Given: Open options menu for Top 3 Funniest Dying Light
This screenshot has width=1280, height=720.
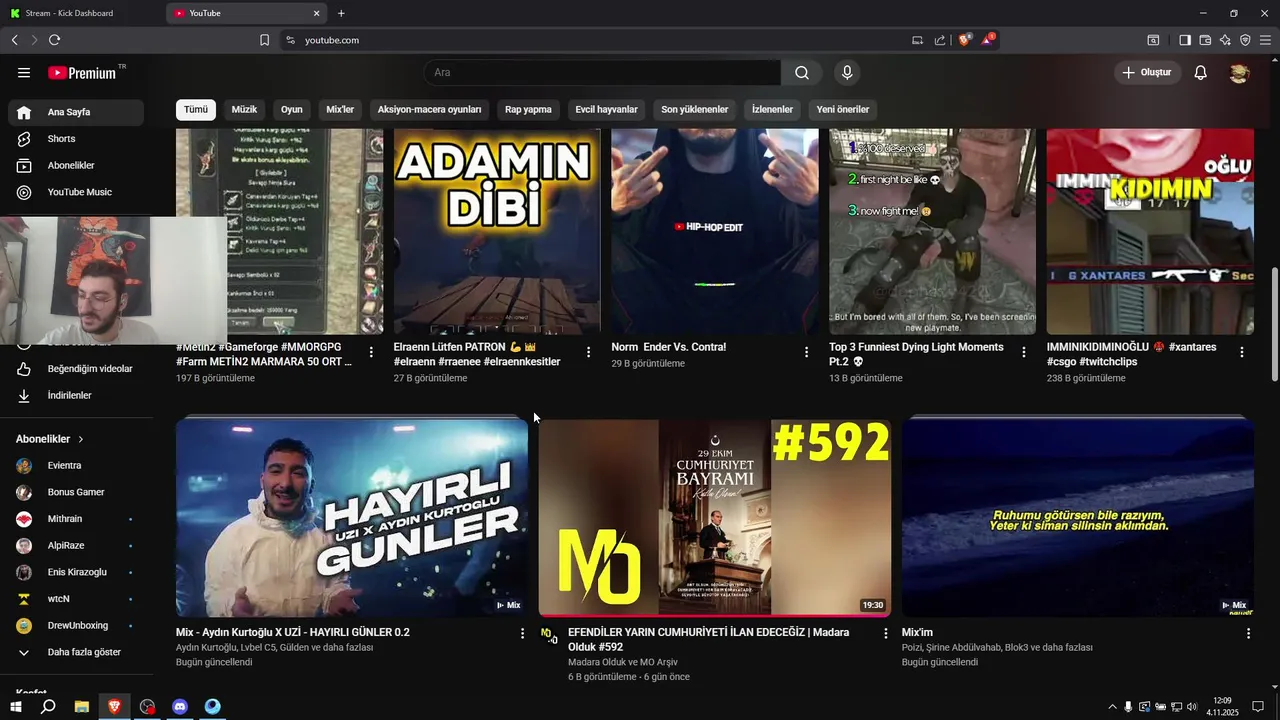Looking at the screenshot, I should pyautogui.click(x=1024, y=352).
